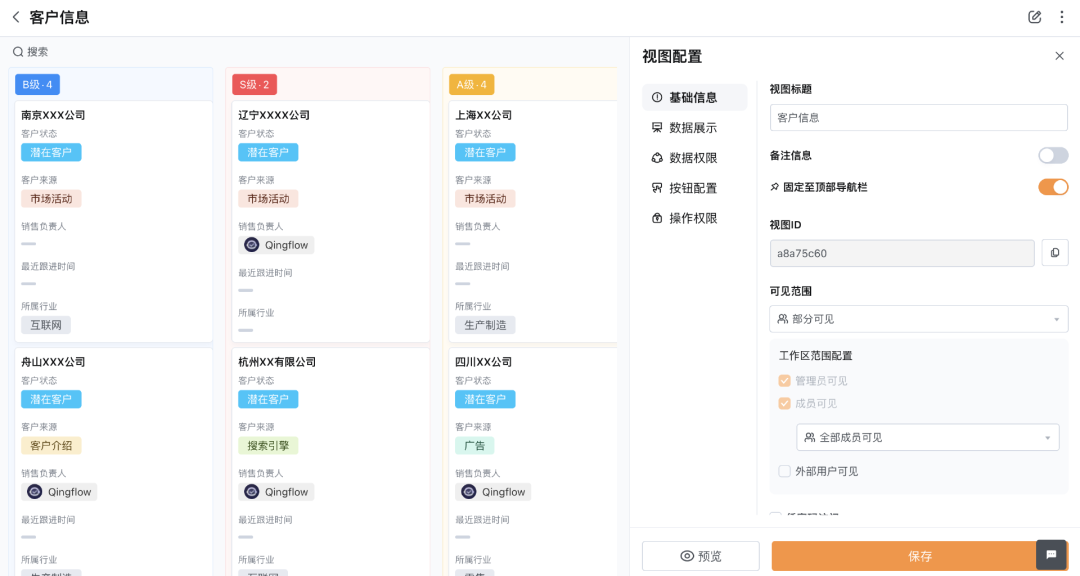Viewport: 1080px width, 576px height.
Task: Check the 外部用户可见 checkbox
Action: 785,471
